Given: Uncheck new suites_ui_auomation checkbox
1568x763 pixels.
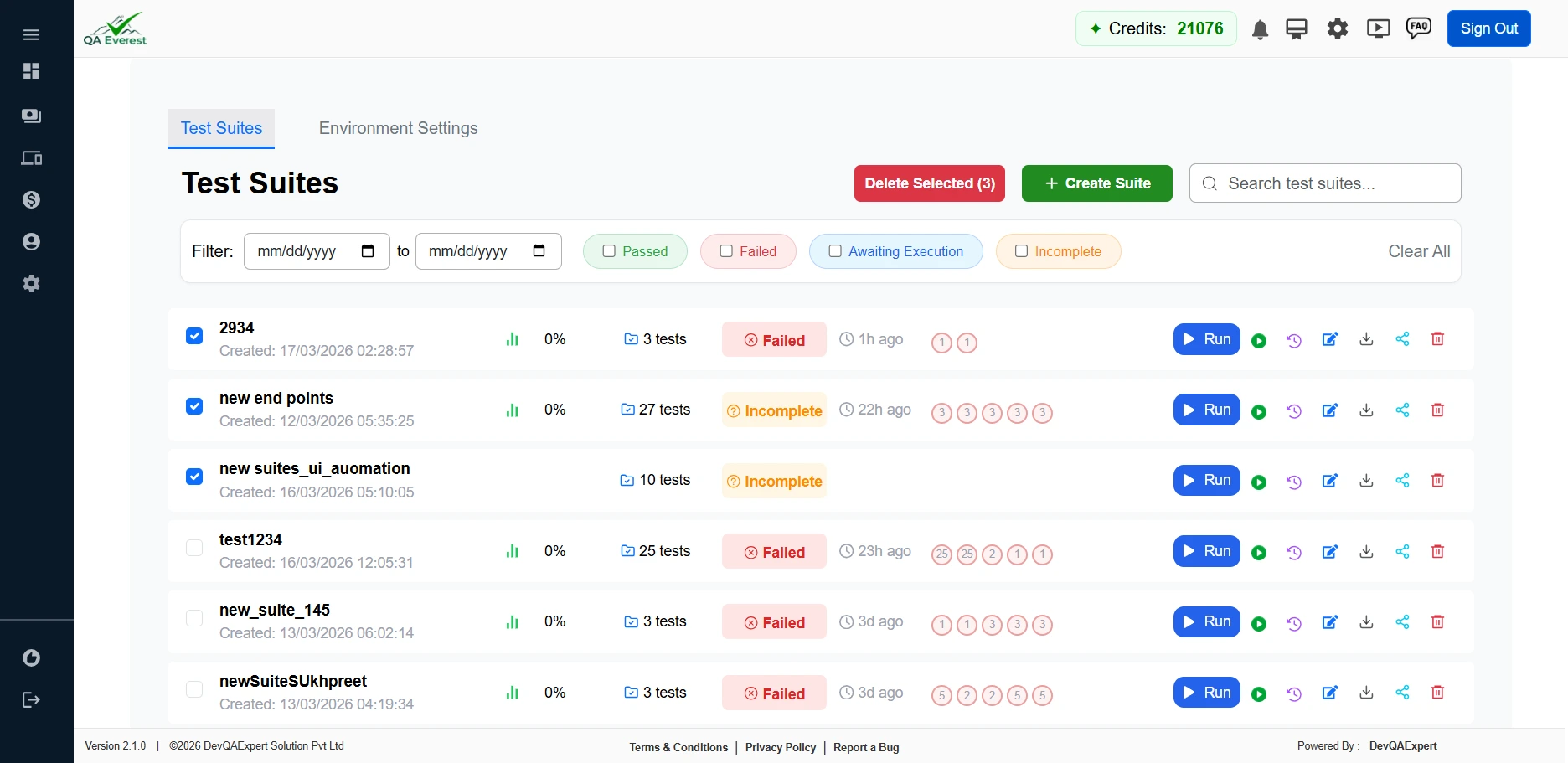Looking at the screenshot, I should click(194, 477).
